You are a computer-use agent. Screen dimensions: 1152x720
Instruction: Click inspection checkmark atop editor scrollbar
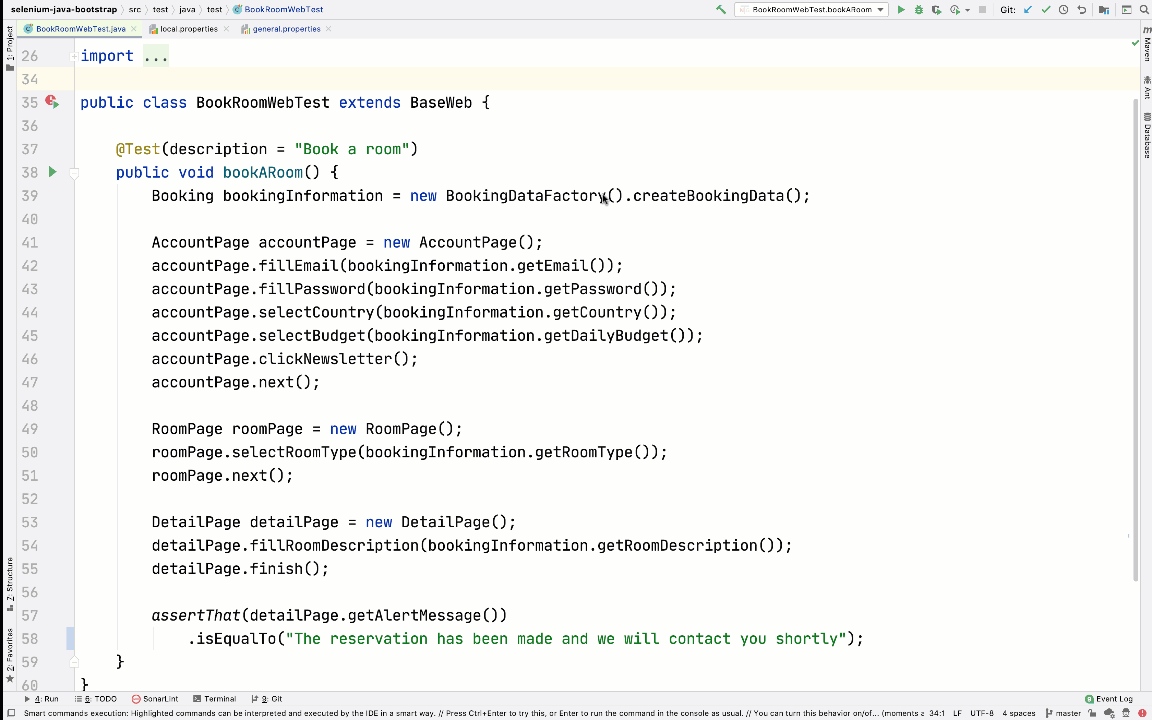[1136, 43]
